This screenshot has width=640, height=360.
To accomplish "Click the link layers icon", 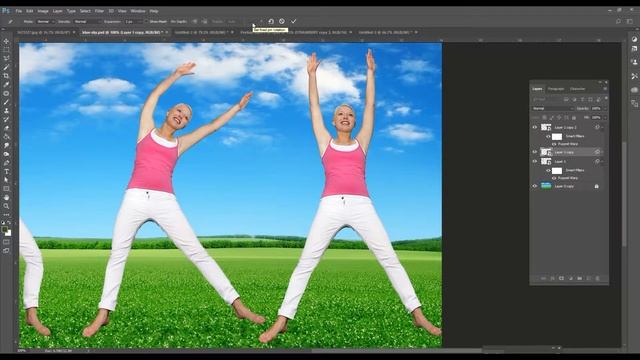I will point(543,278).
